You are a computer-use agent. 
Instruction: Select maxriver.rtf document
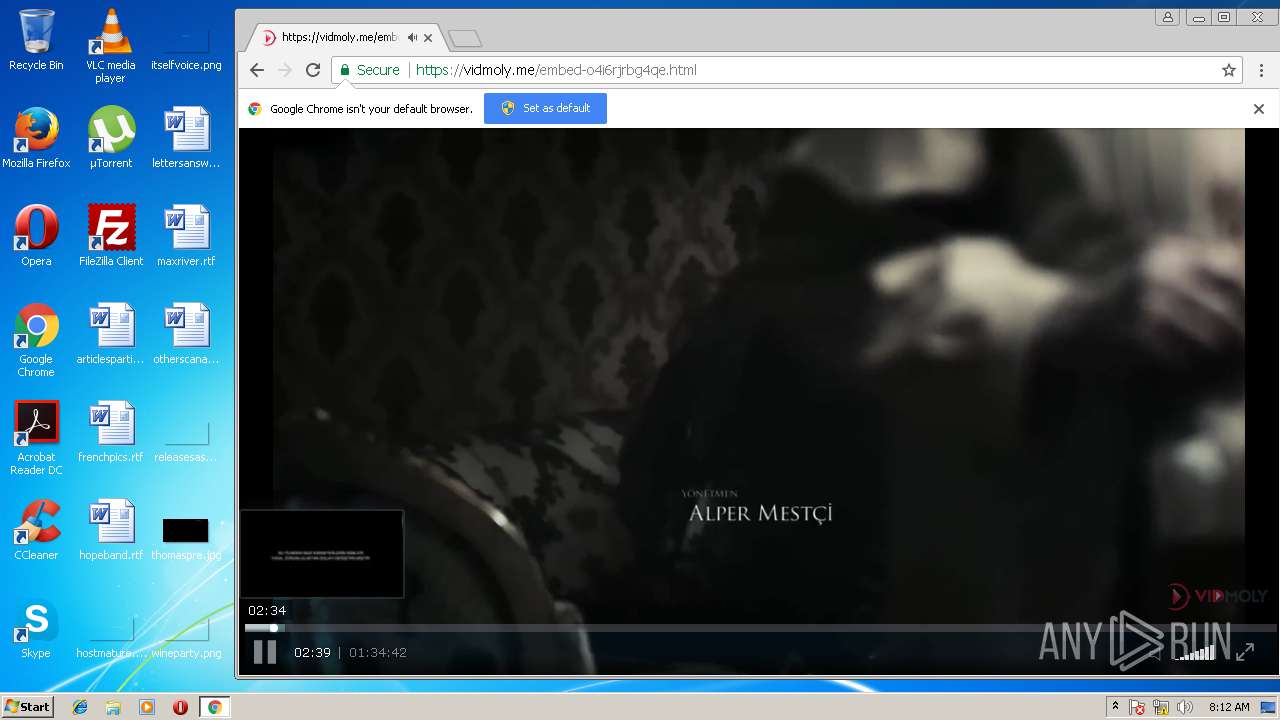click(186, 235)
